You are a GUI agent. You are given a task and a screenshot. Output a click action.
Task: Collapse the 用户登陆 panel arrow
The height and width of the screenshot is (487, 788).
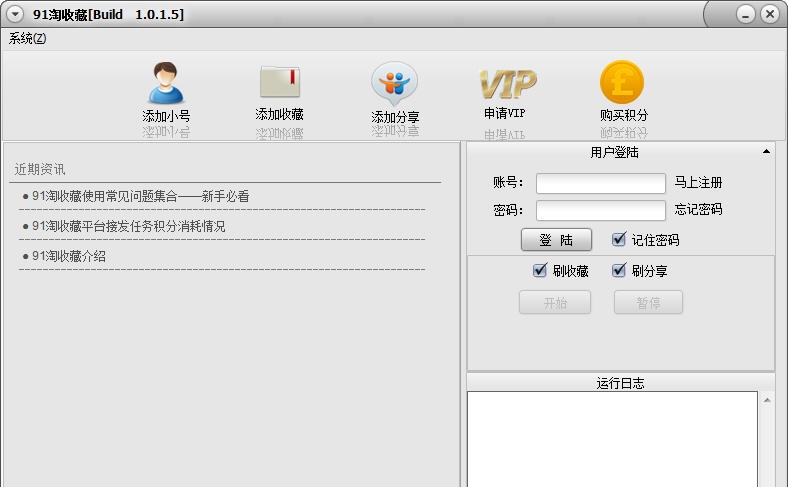[766, 151]
